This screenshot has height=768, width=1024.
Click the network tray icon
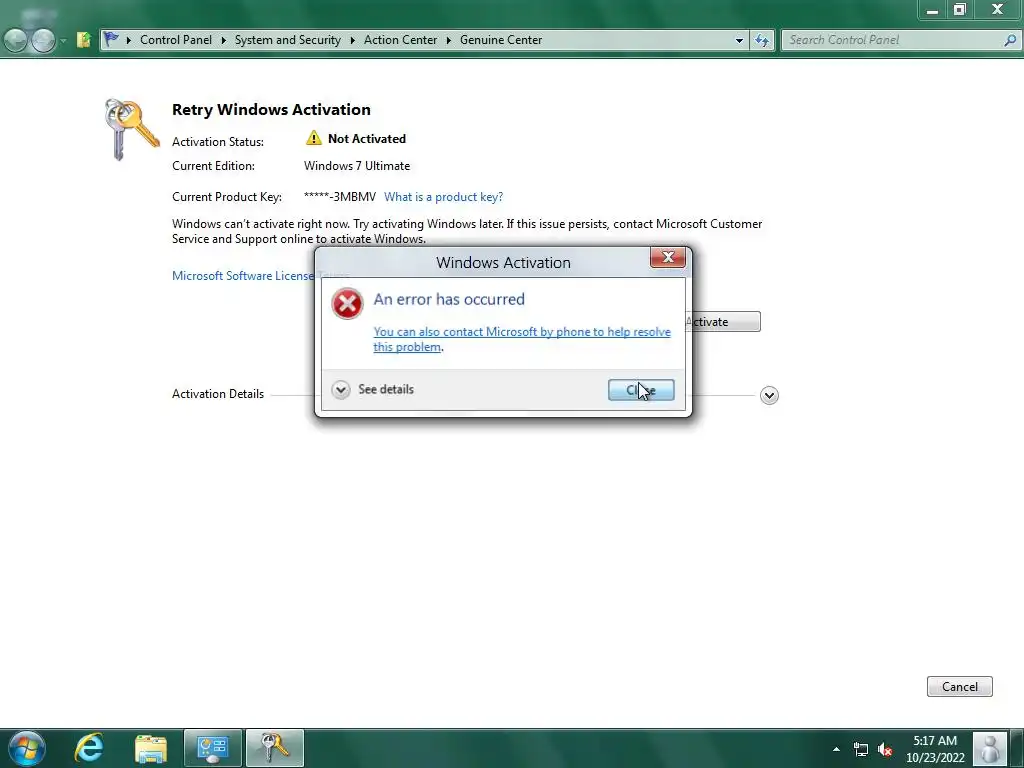[x=861, y=750]
